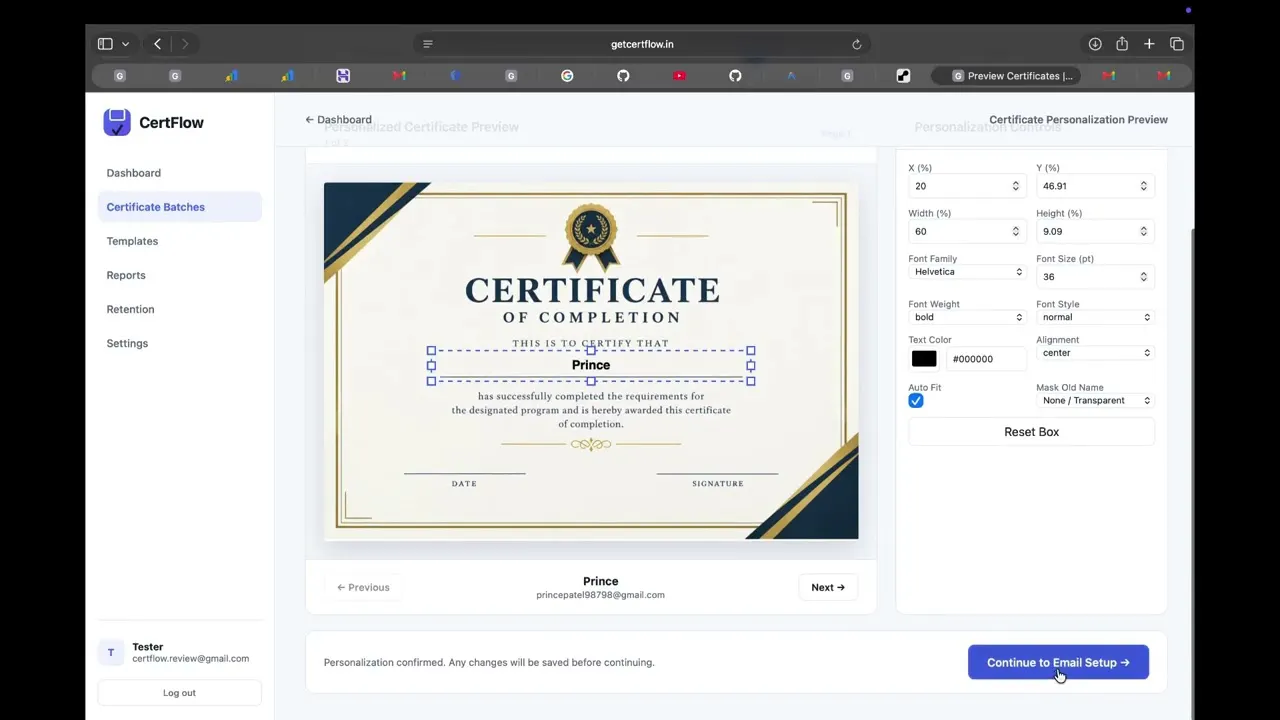Click the browser share icon
This screenshot has height=720, width=1280.
pos(1122,44)
